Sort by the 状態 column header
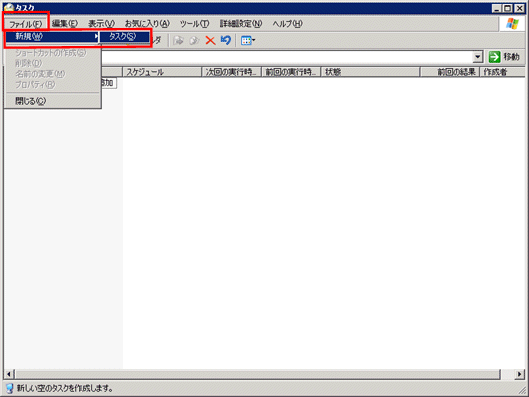This screenshot has width=529, height=397. pyautogui.click(x=370, y=72)
